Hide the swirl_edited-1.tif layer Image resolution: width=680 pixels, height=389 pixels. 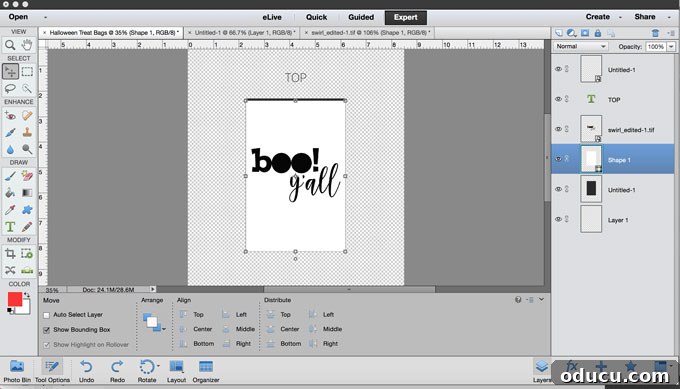(x=558, y=129)
